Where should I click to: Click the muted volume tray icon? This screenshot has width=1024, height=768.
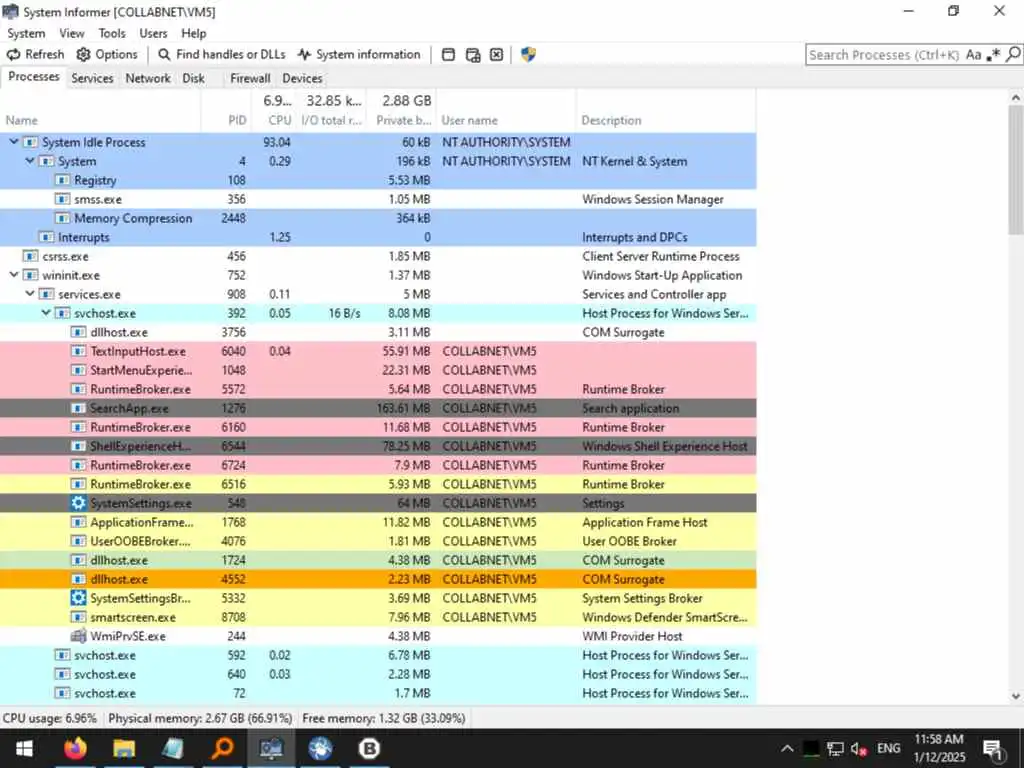(858, 748)
